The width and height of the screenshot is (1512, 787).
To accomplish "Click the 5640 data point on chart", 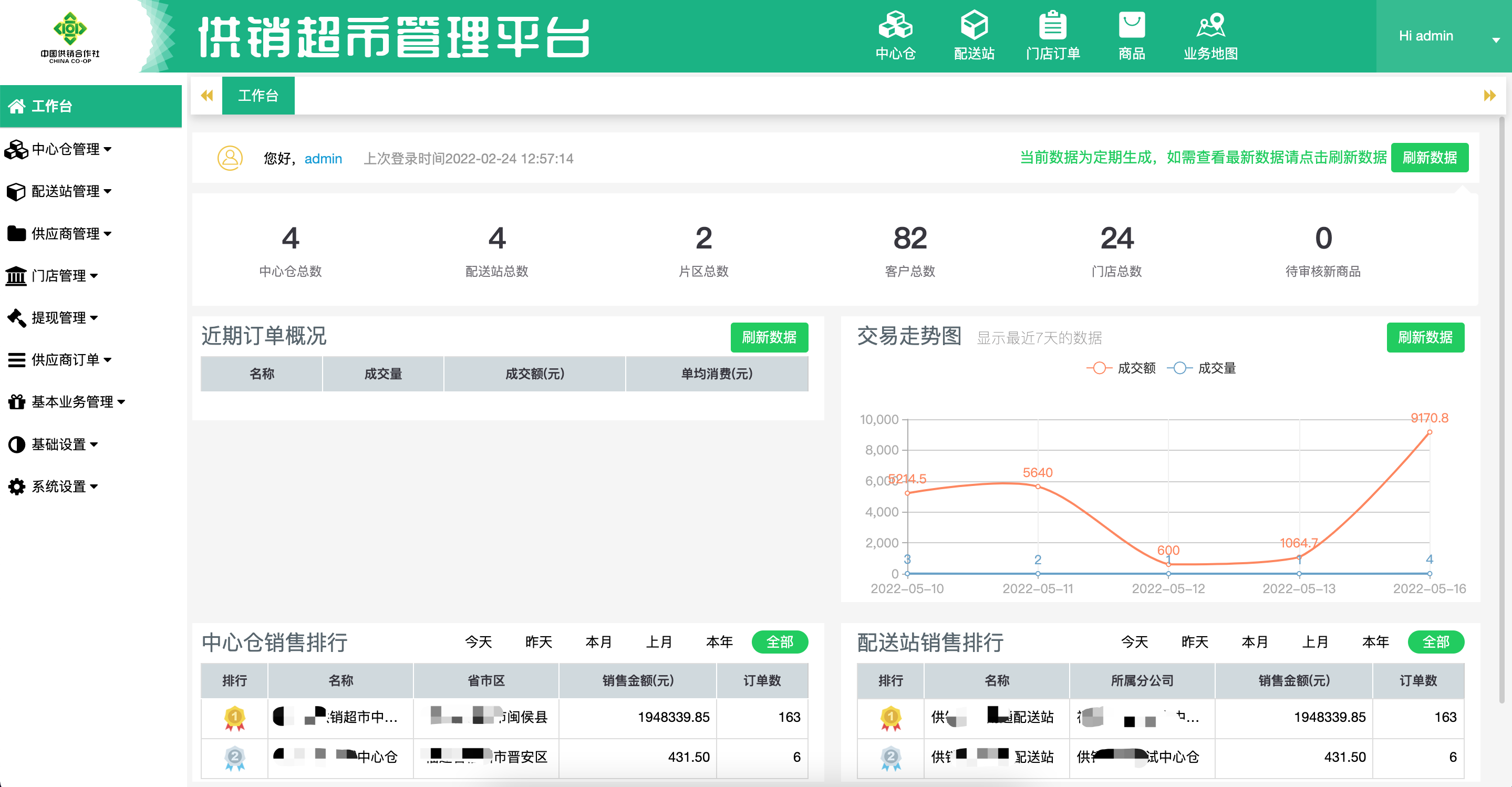I will pyautogui.click(x=1038, y=486).
